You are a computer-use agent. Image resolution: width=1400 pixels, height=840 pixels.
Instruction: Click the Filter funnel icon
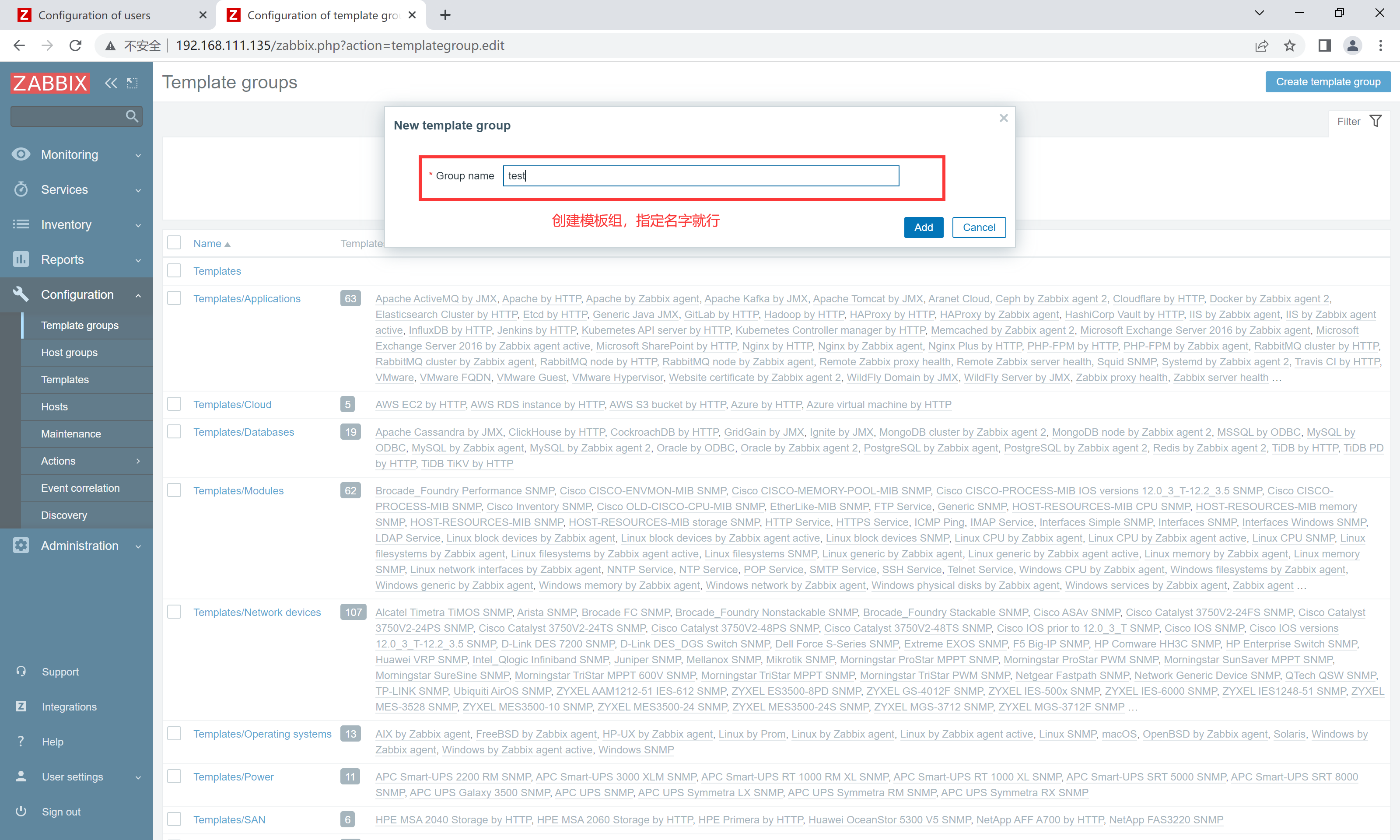tap(1375, 121)
